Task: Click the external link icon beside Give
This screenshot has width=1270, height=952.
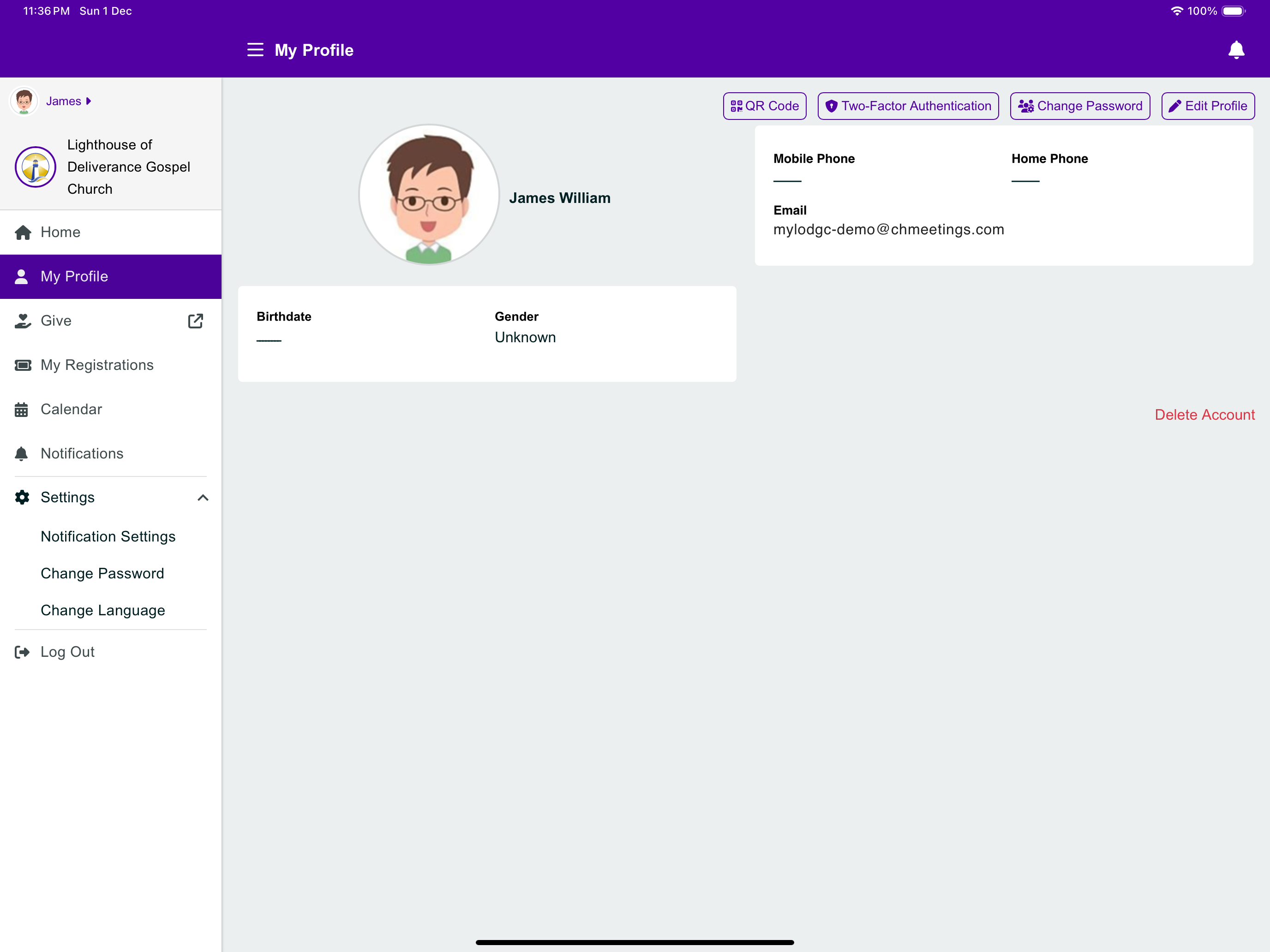Action: tap(196, 321)
